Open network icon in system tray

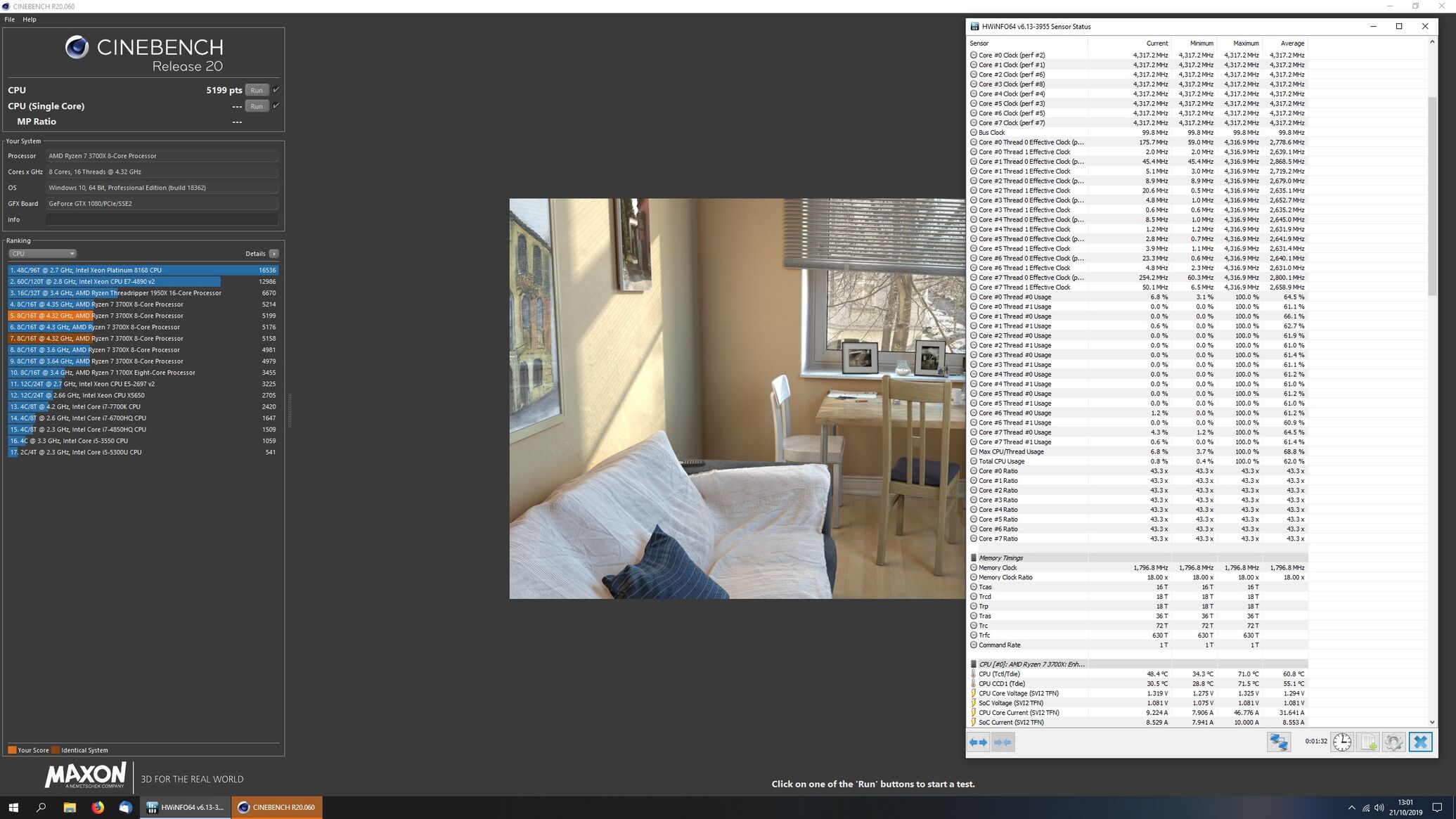click(1365, 808)
